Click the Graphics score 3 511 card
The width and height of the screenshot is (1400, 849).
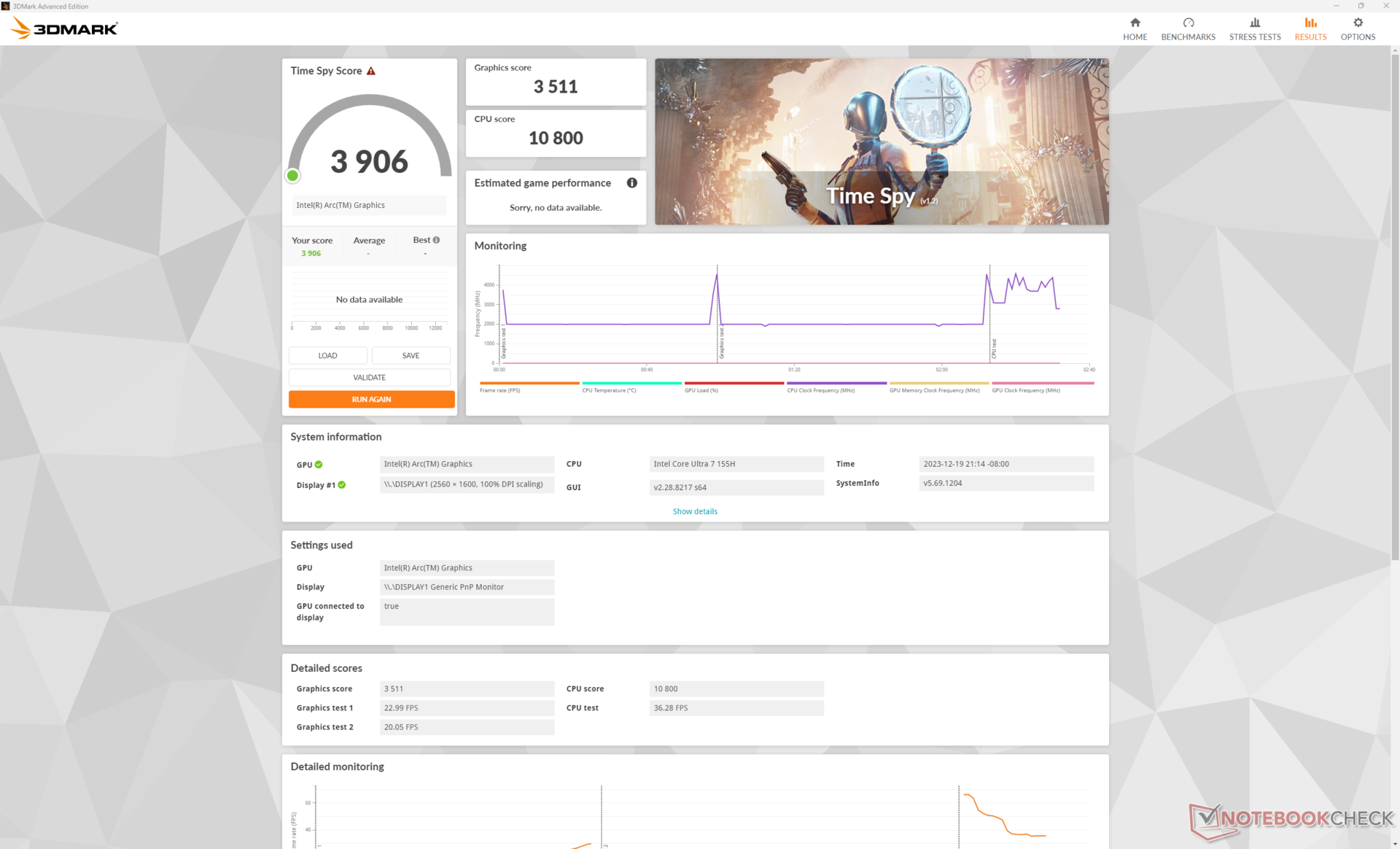point(556,82)
